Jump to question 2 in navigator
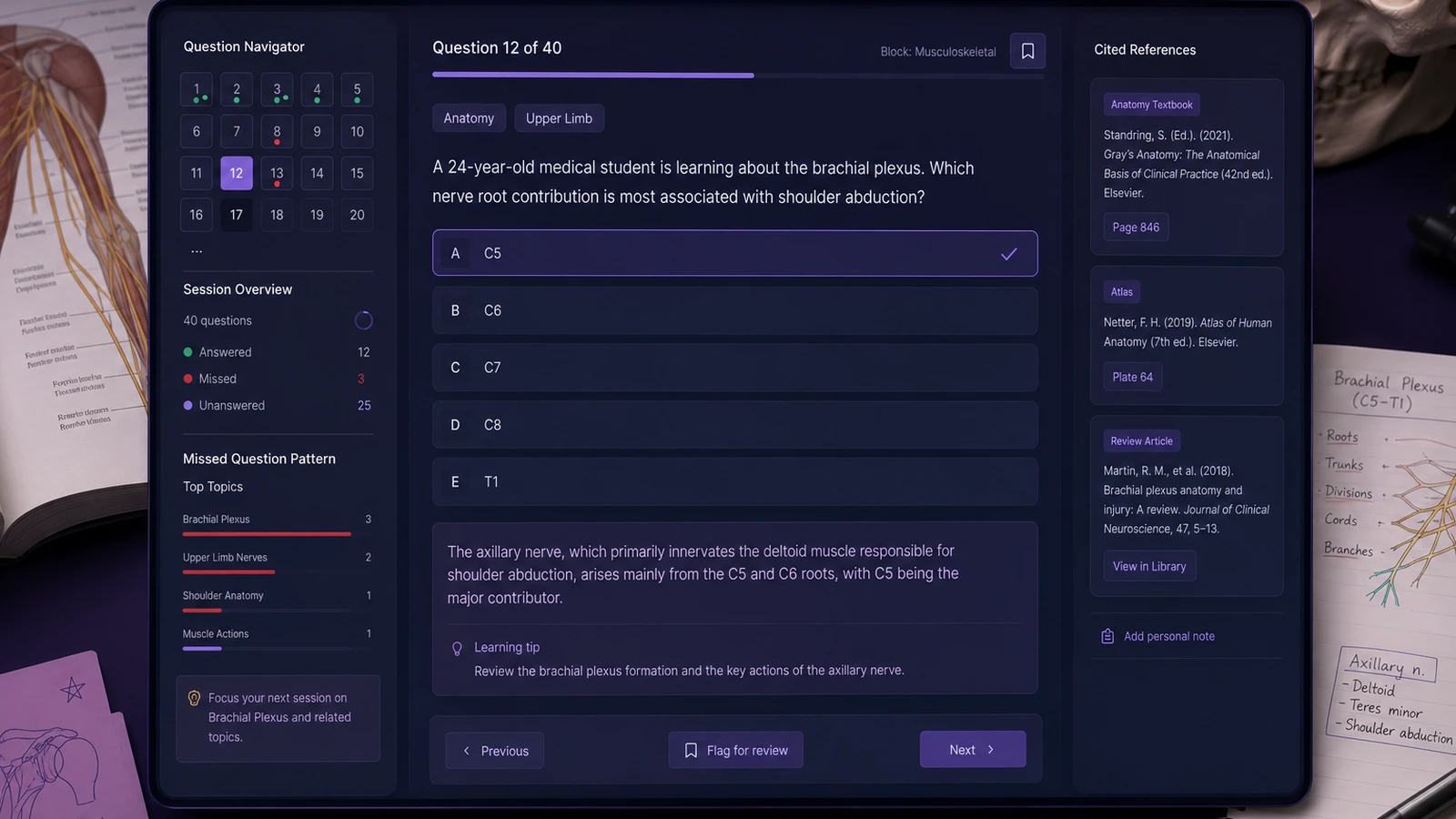The height and width of the screenshot is (819, 1456). pyautogui.click(x=237, y=90)
